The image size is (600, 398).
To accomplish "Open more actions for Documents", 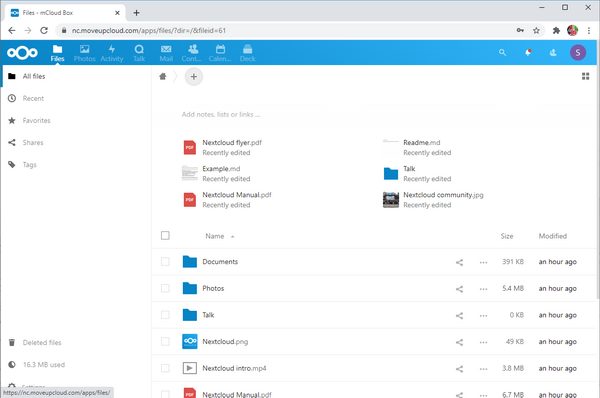I will coord(483,263).
